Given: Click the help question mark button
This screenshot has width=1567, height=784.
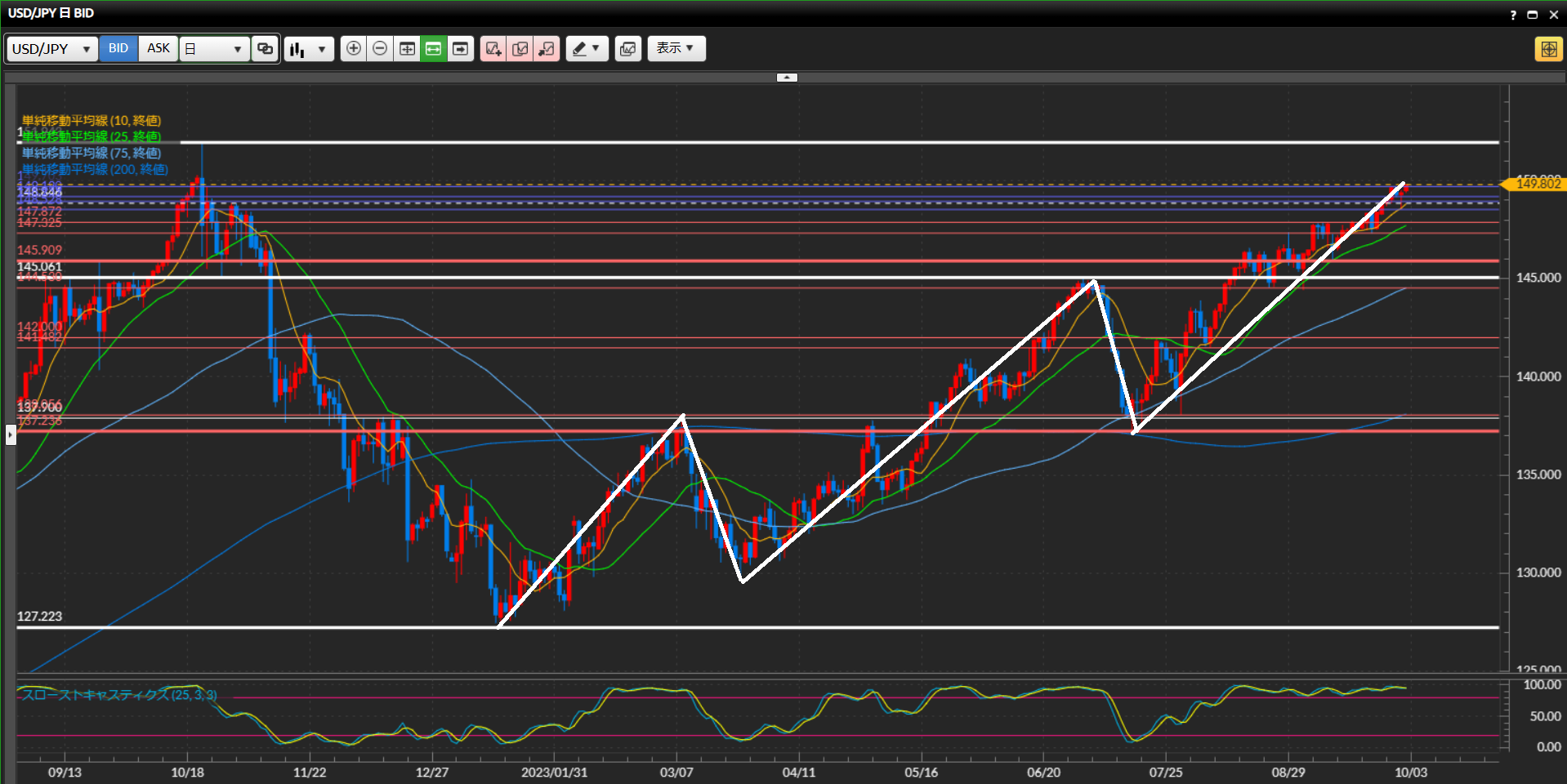Looking at the screenshot, I should 1512,15.
